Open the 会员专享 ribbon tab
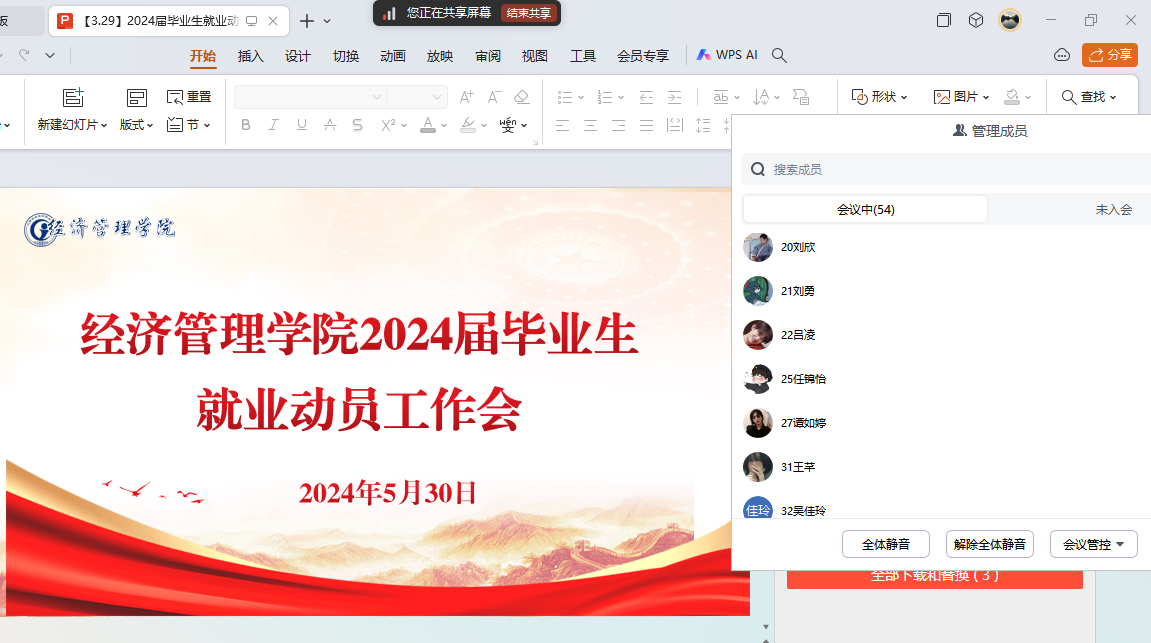1151x643 pixels. click(x=643, y=56)
